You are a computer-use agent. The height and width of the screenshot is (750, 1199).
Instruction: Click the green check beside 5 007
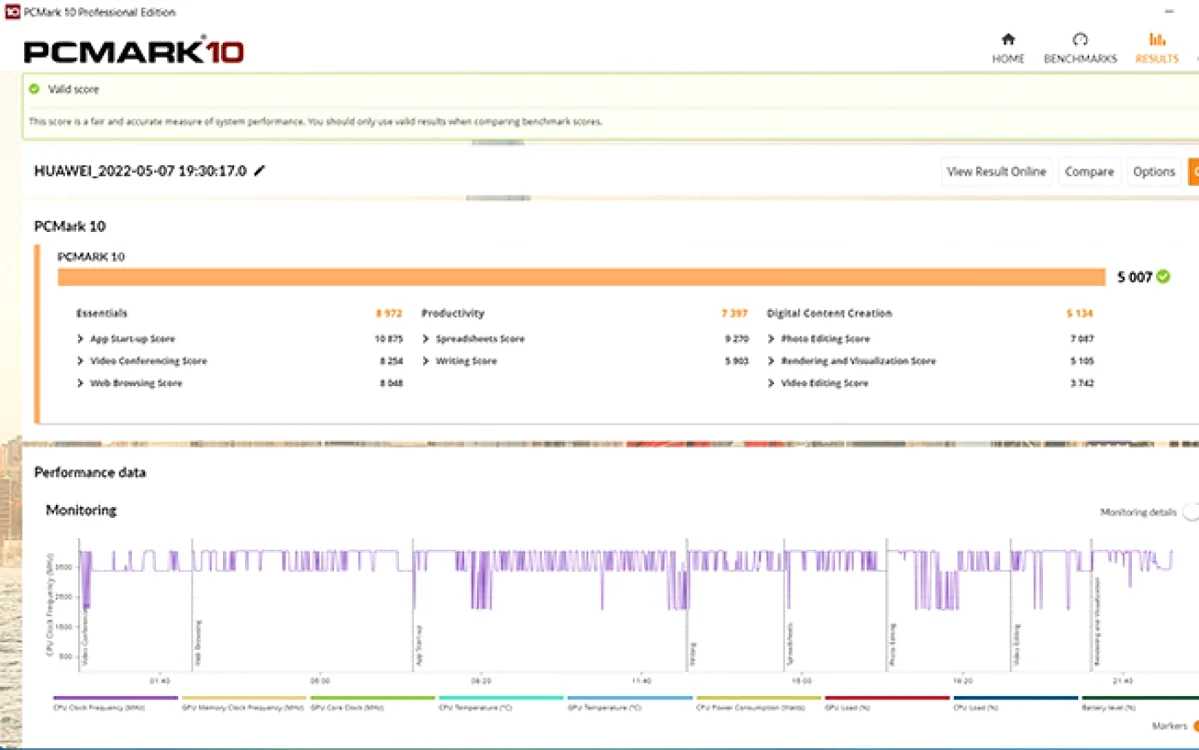pos(1163,277)
